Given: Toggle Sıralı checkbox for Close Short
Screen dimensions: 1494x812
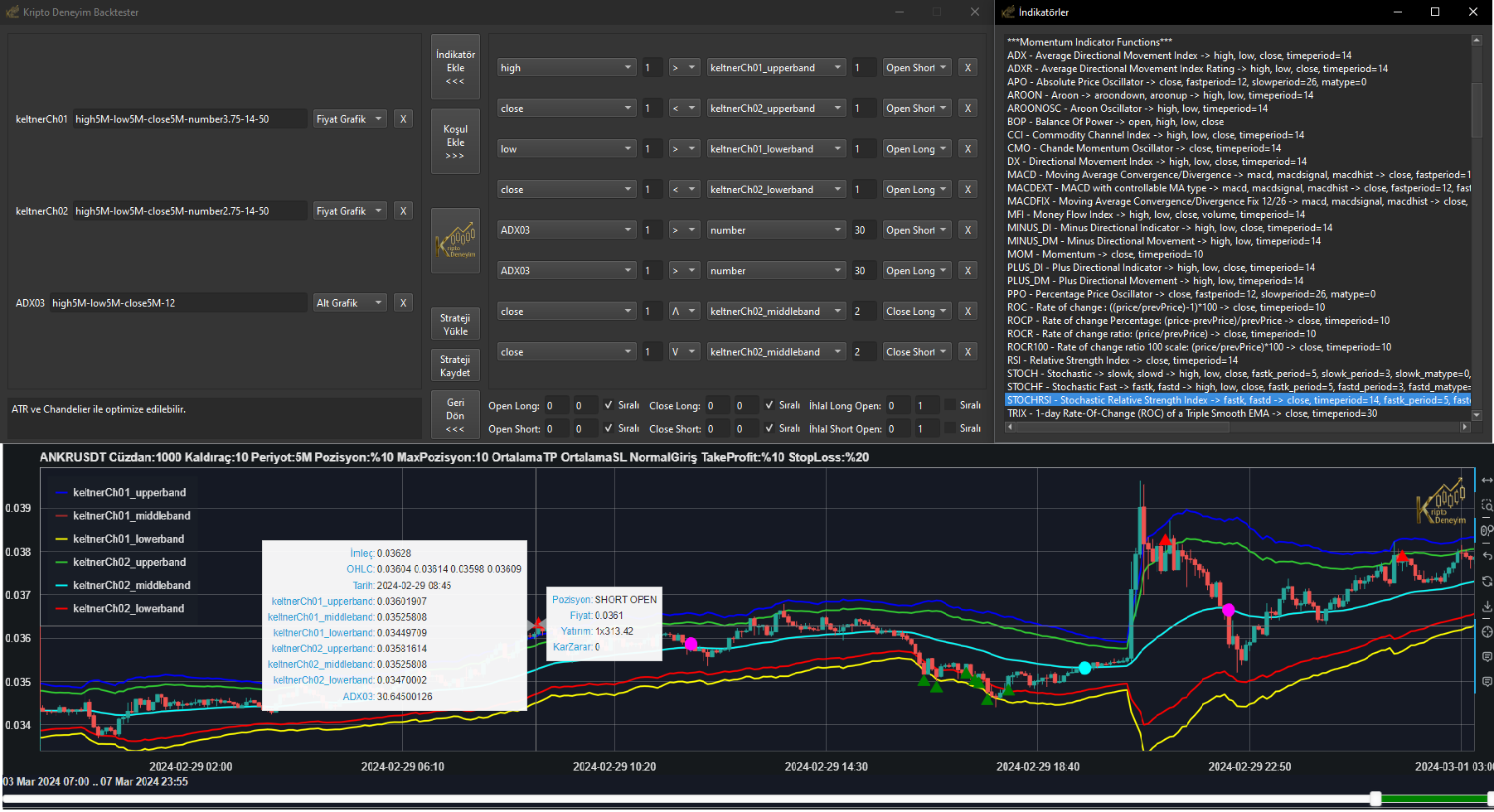Looking at the screenshot, I should 769,428.
